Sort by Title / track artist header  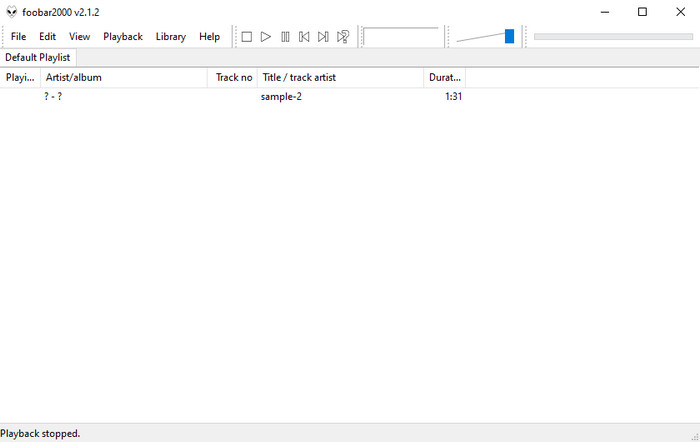pos(340,78)
